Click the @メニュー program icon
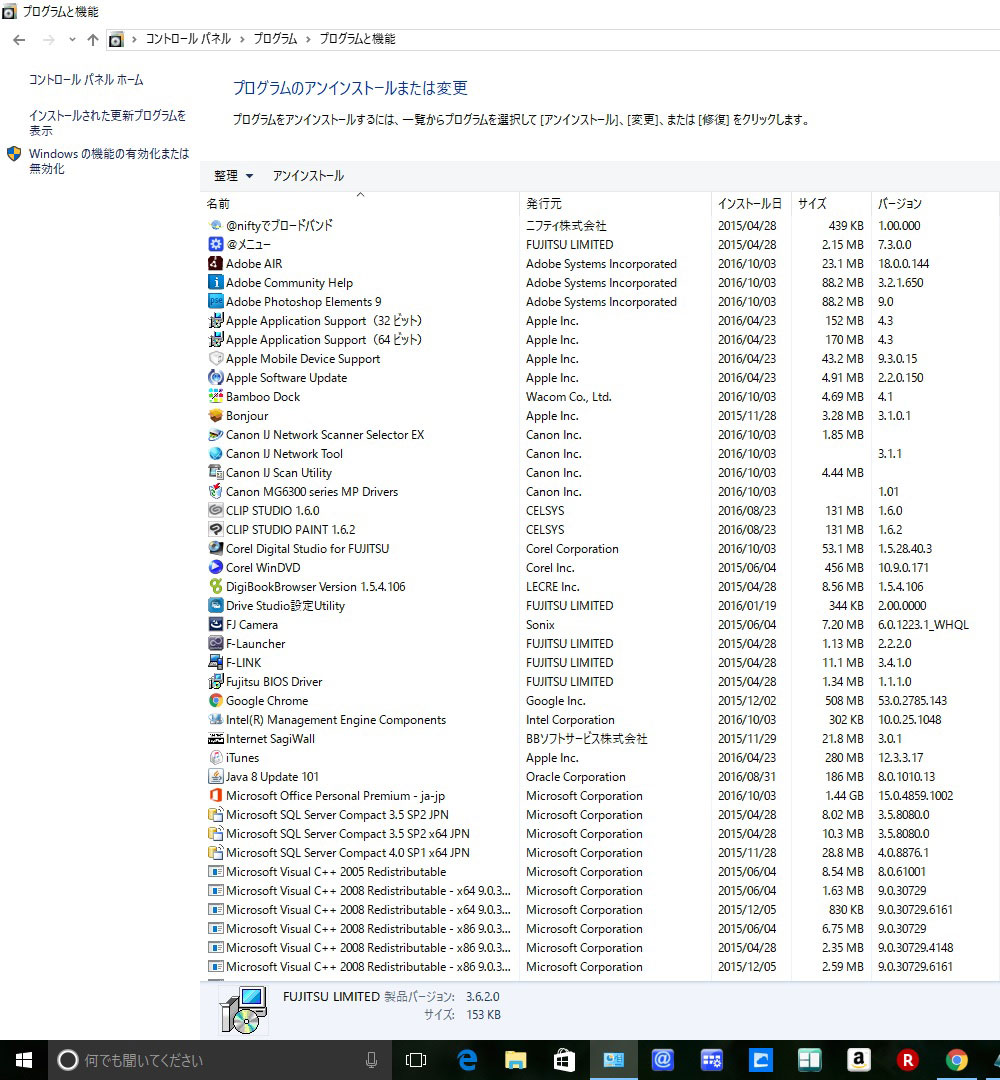 [x=216, y=244]
